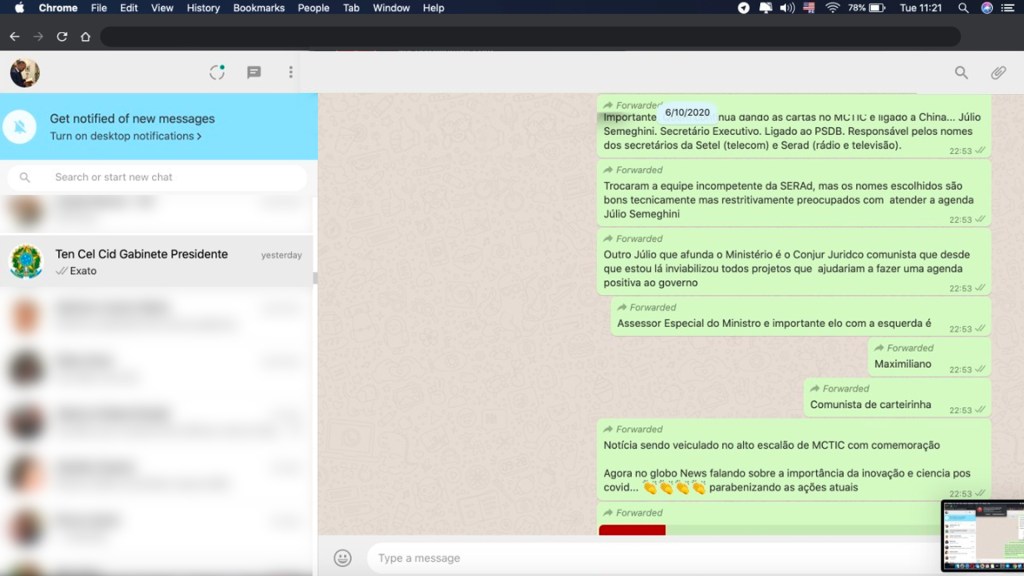This screenshot has height=576, width=1024.
Task: Open the Status view icon
Action: point(217,72)
